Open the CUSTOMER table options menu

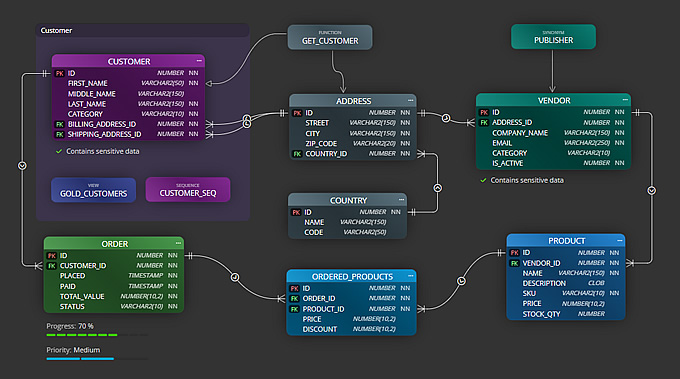click(x=199, y=61)
